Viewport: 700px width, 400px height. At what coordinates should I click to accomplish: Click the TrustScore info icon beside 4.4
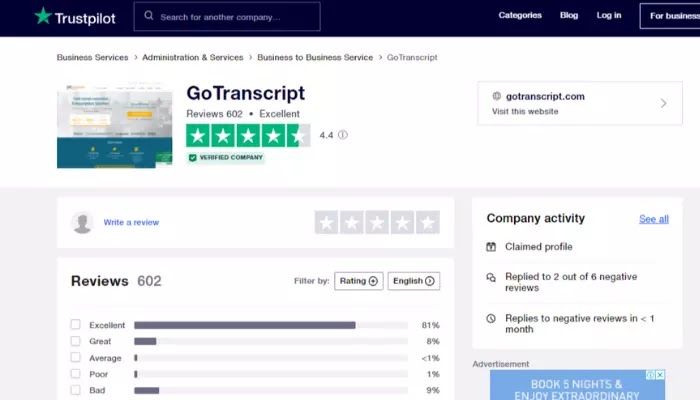tap(342, 135)
